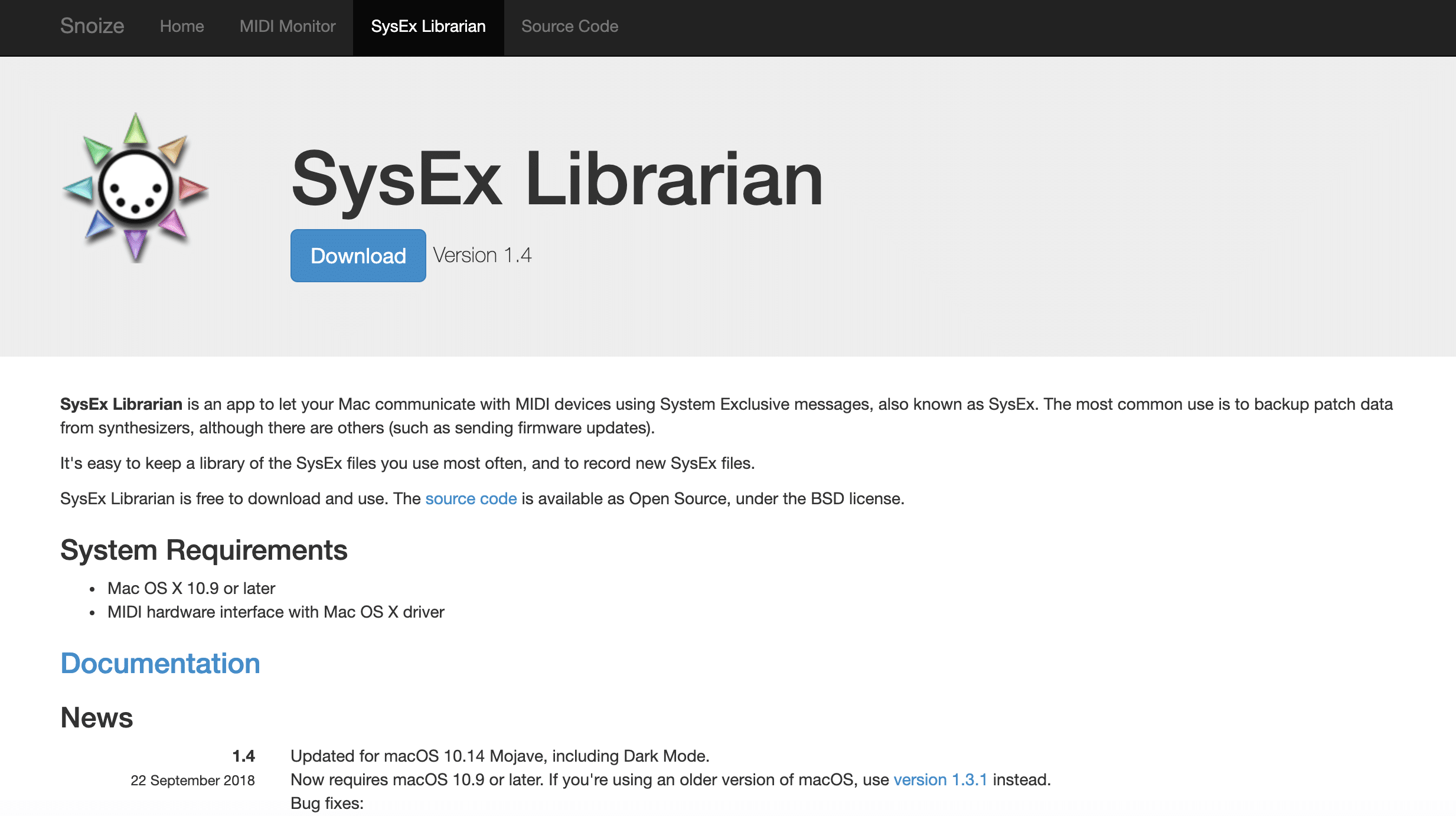This screenshot has height=816, width=1456.
Task: Open the Snoize brand link
Action: pos(92,26)
